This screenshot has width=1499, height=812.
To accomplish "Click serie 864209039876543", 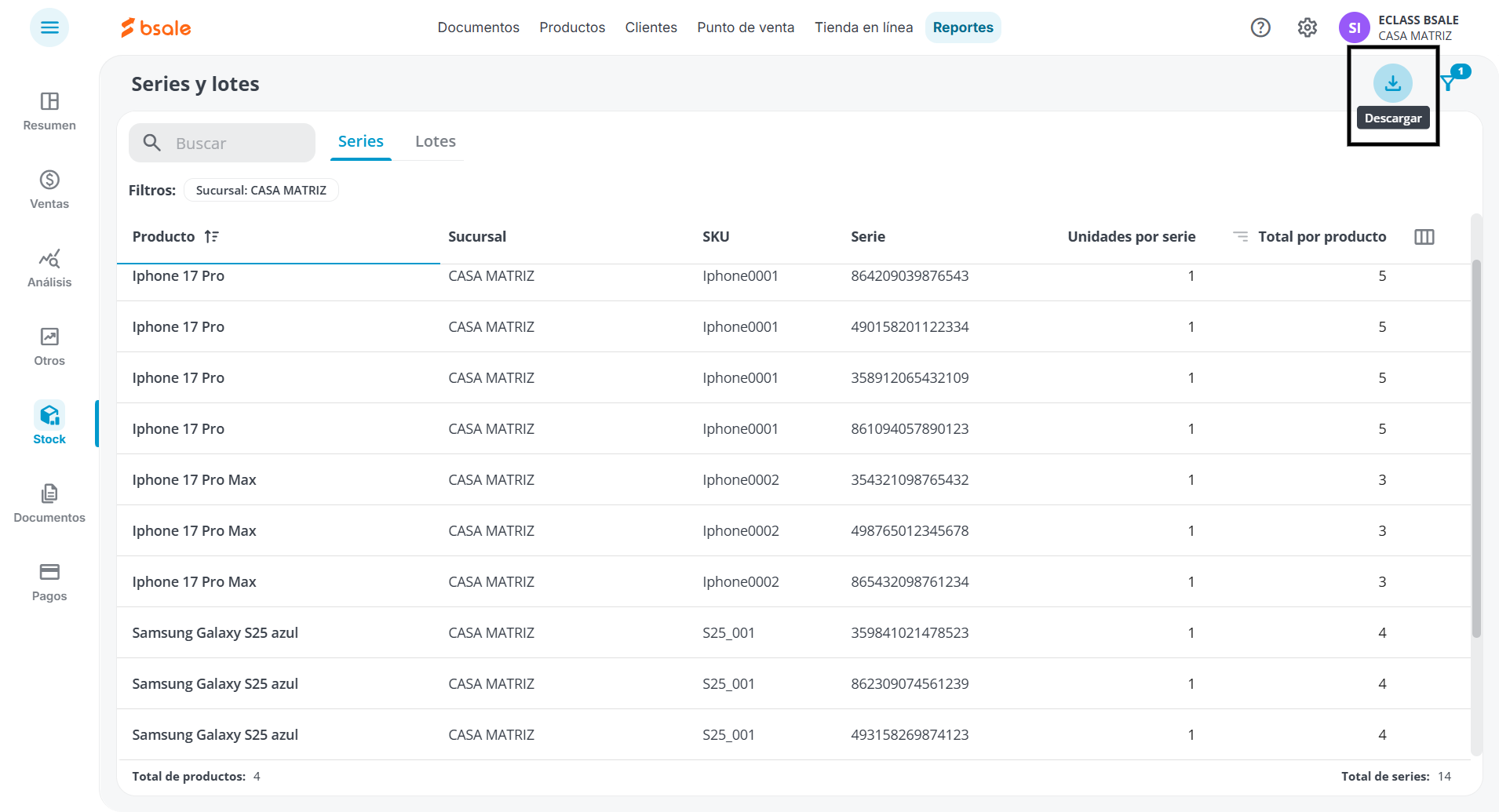I will pos(910,276).
